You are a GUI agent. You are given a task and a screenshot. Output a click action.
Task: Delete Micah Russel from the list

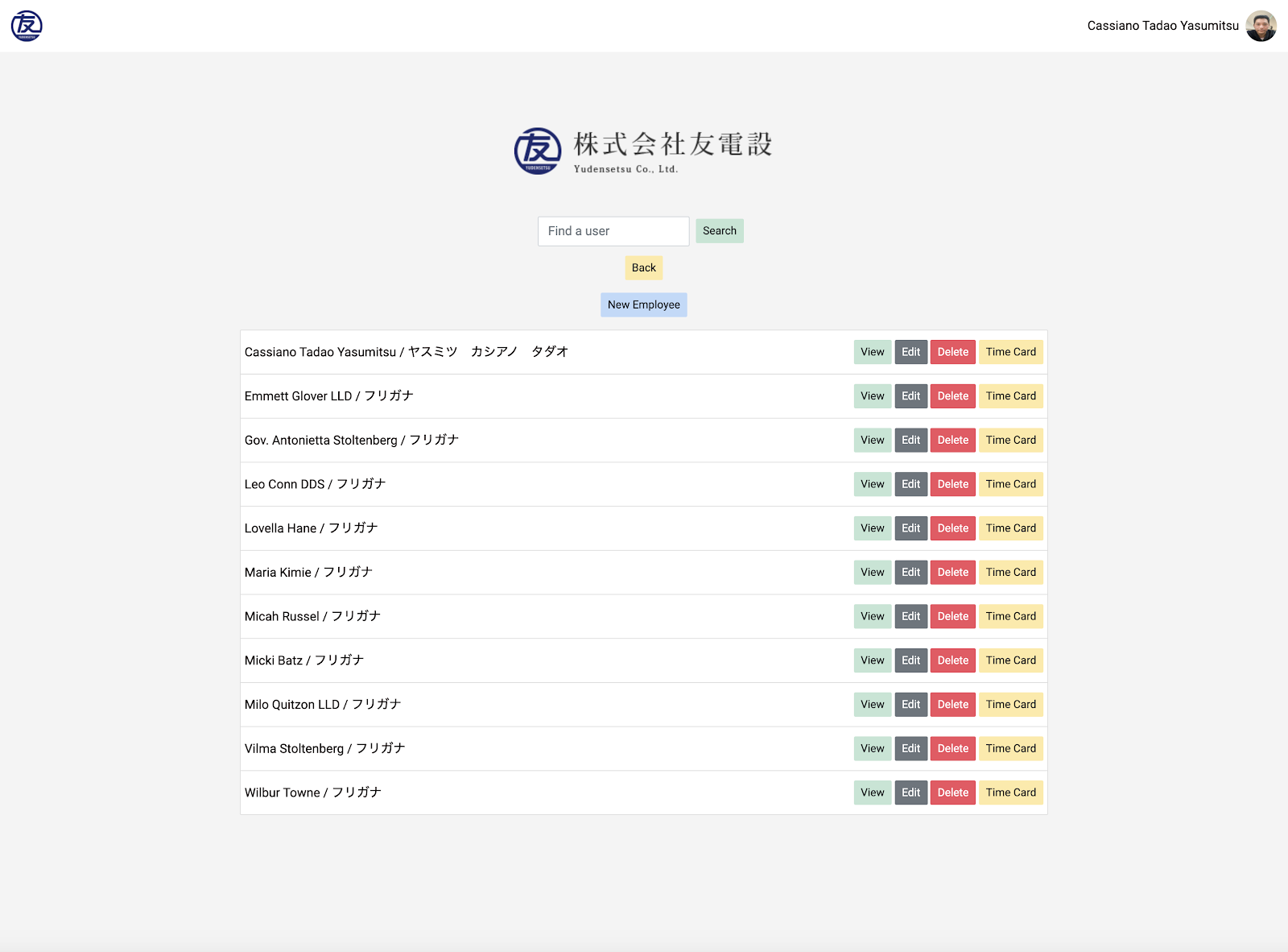point(953,616)
